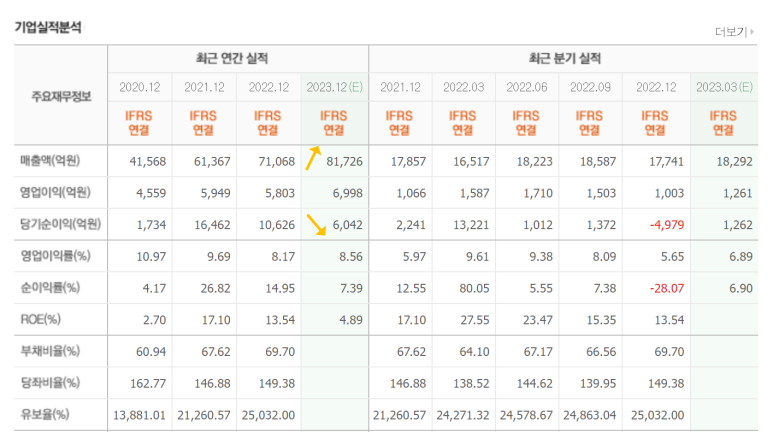Click reserve ratio value 24,863.04
The height and width of the screenshot is (432, 773).
[590, 415]
